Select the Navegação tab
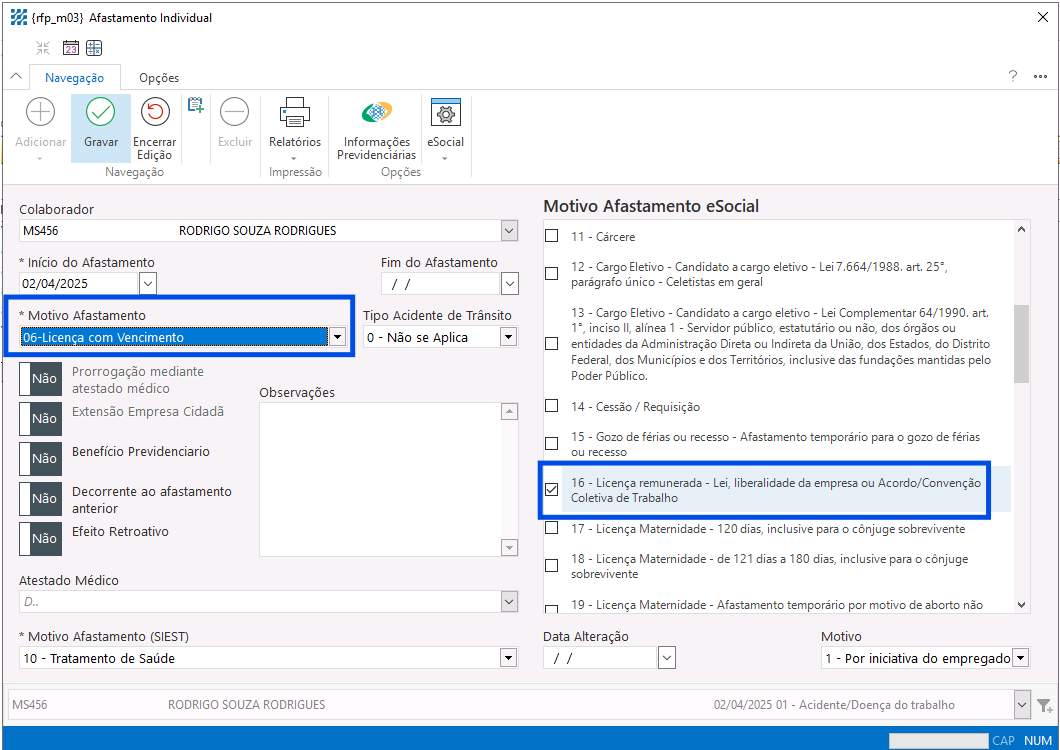 [x=75, y=78]
